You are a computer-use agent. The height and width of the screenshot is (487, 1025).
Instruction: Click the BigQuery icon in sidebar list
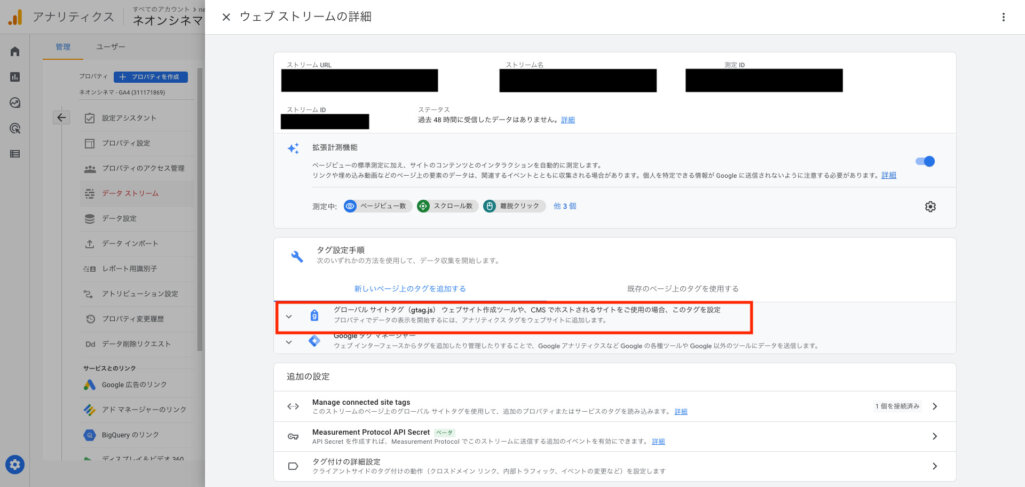pyautogui.click(x=90, y=435)
